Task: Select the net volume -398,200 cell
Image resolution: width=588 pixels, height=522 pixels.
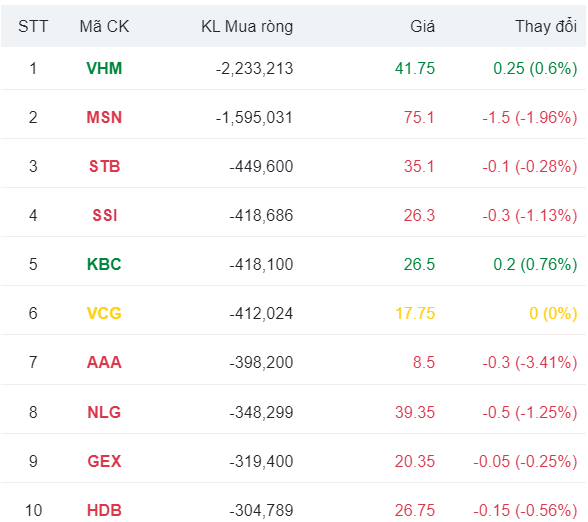Action: click(261, 363)
